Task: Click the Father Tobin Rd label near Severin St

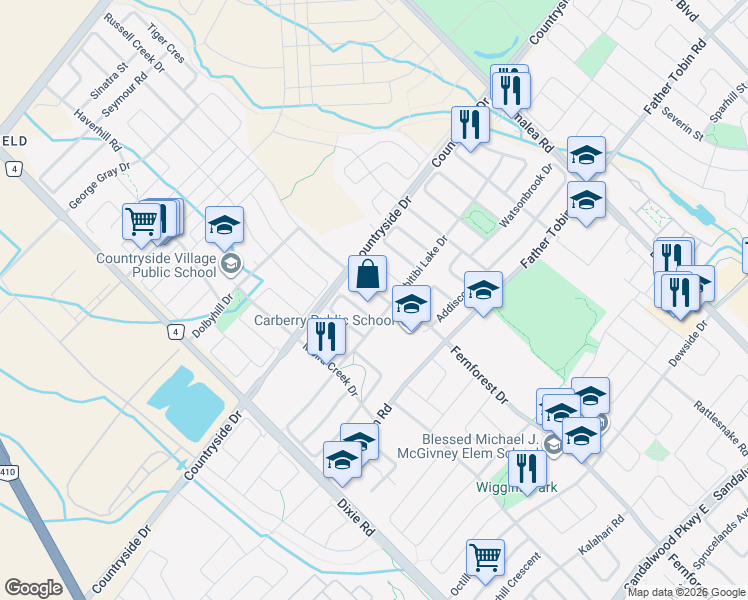Action: (x=675, y=77)
